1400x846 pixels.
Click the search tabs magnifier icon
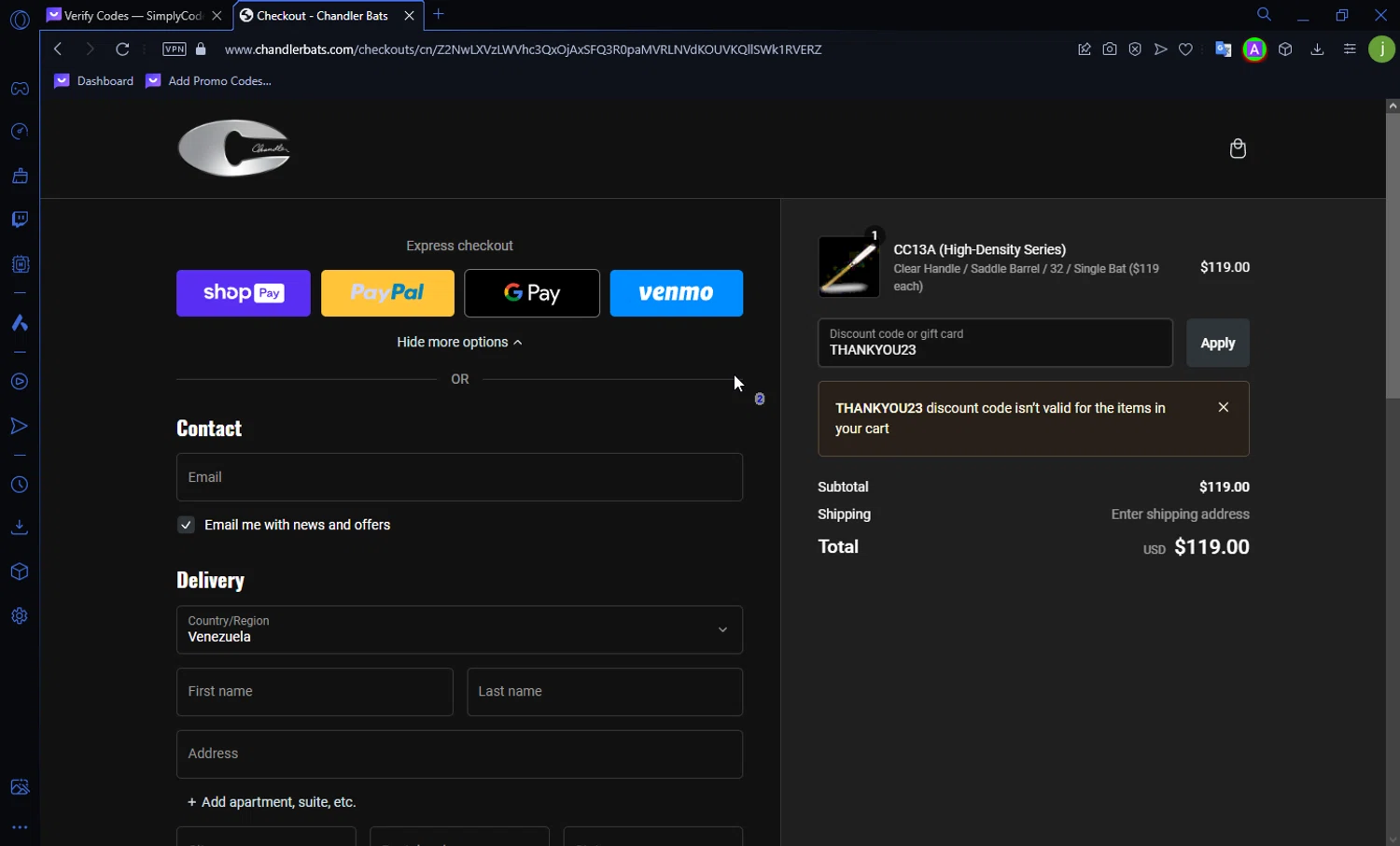tap(1264, 14)
